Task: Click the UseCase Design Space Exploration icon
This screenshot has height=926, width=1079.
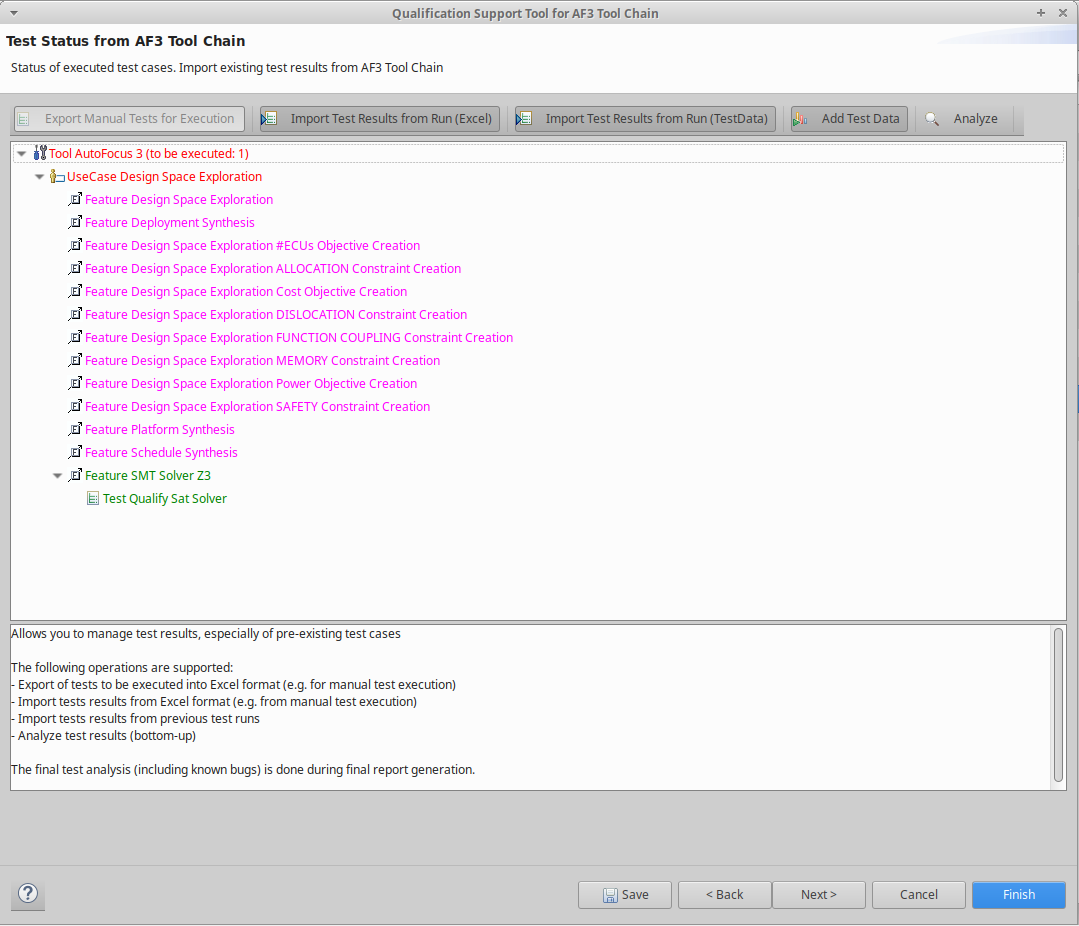Action: (x=57, y=177)
